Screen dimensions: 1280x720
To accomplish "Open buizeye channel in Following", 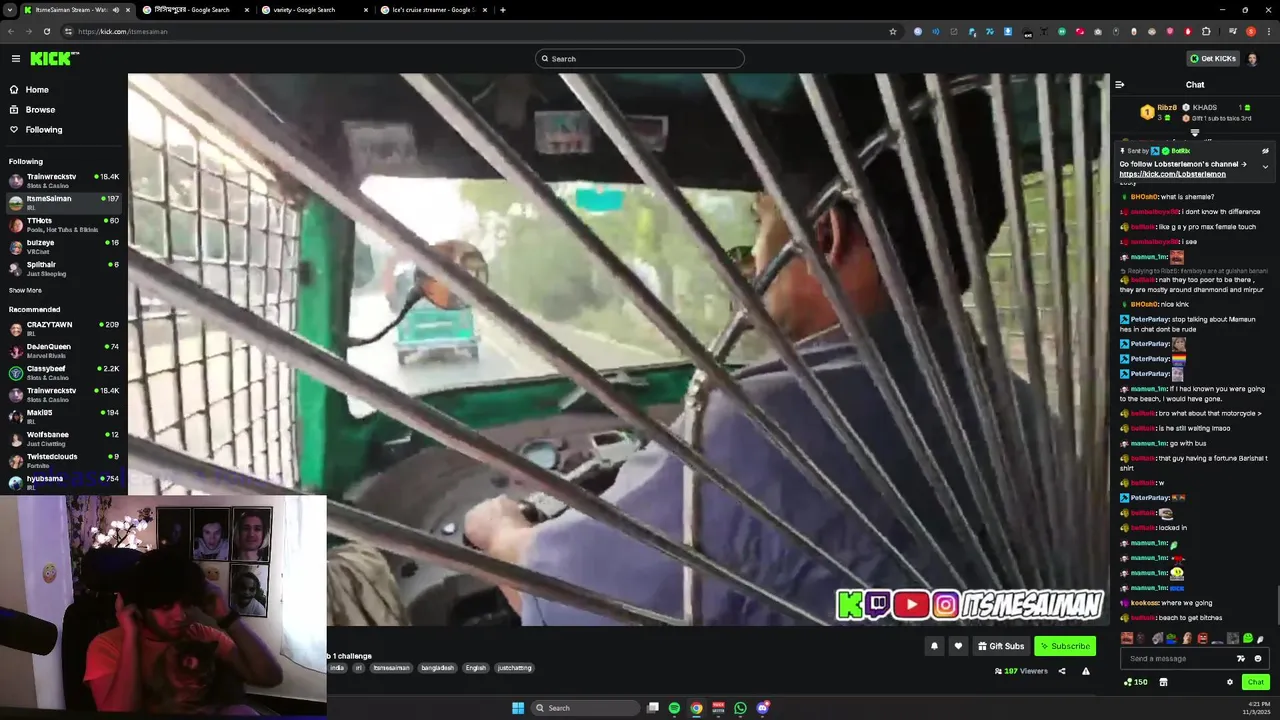I will pyautogui.click(x=64, y=247).
